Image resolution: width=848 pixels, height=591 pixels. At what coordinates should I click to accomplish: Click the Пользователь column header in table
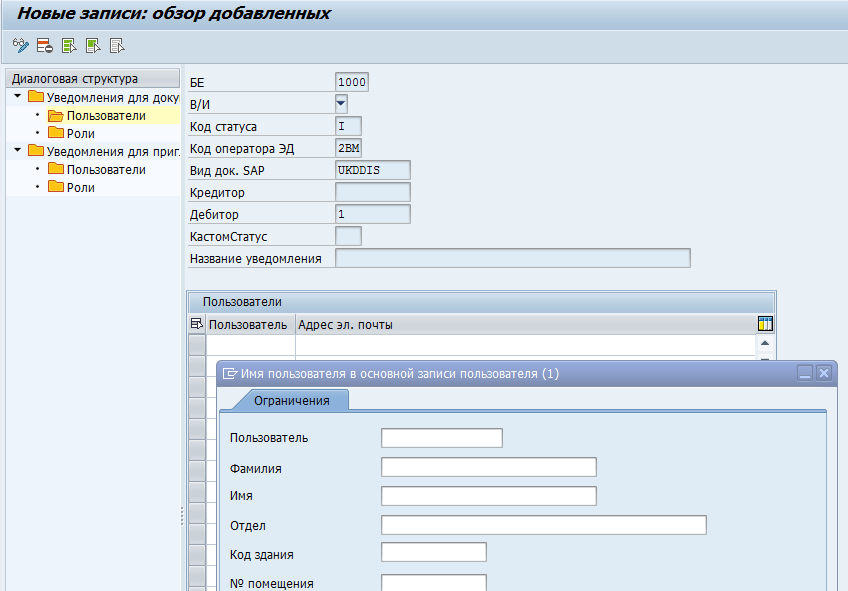(x=248, y=324)
